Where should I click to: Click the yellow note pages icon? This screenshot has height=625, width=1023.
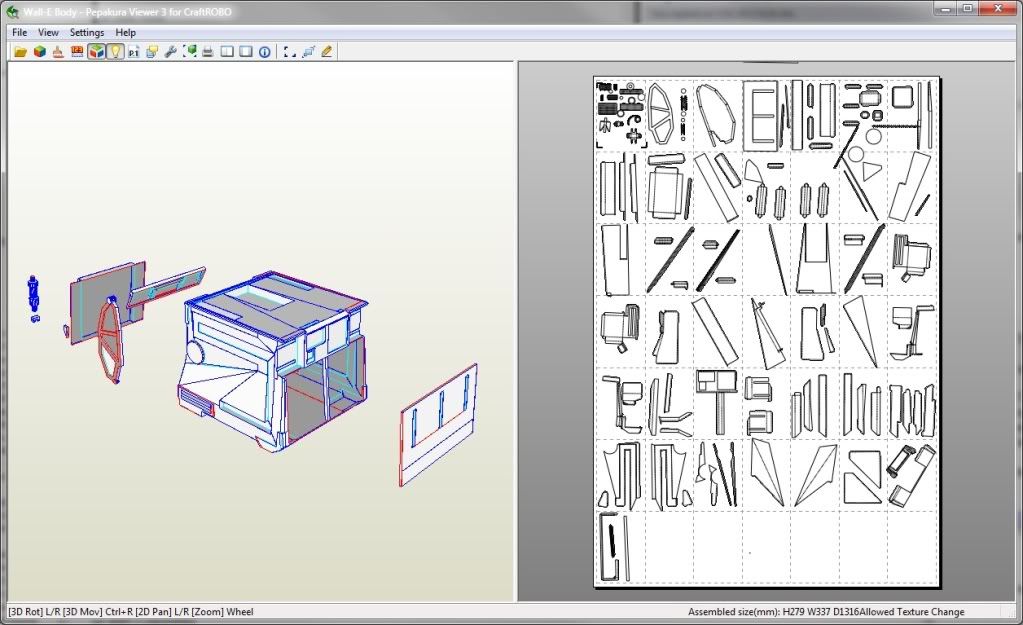click(152, 52)
